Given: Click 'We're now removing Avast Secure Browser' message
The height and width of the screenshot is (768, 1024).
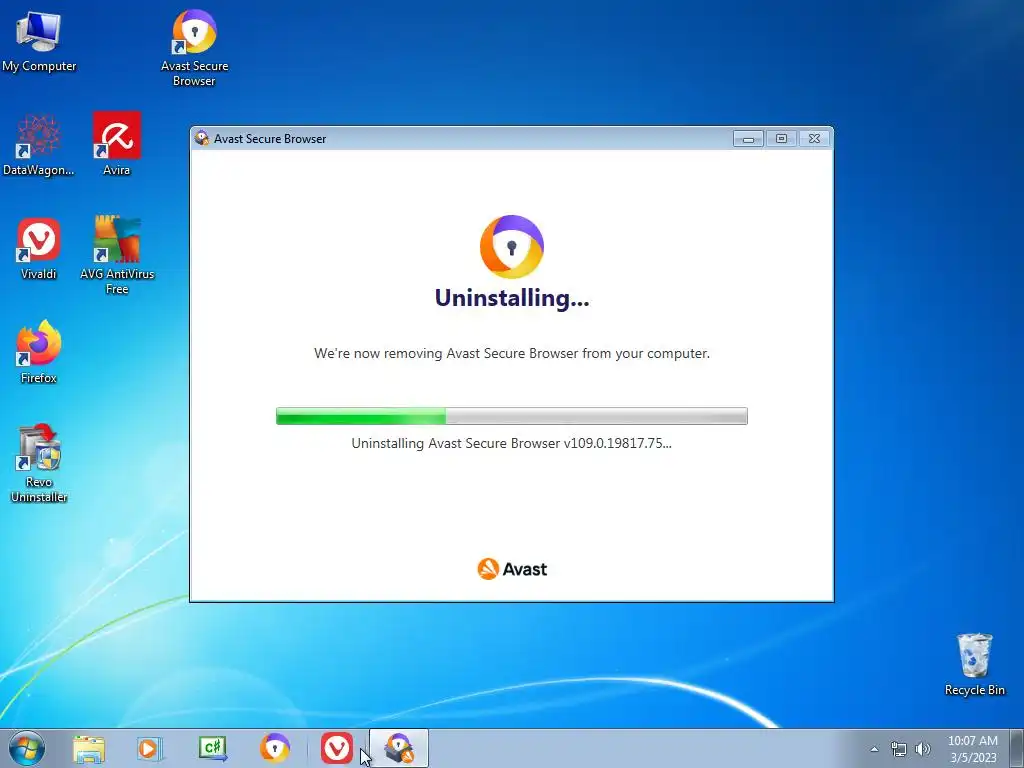Looking at the screenshot, I should (512, 353).
